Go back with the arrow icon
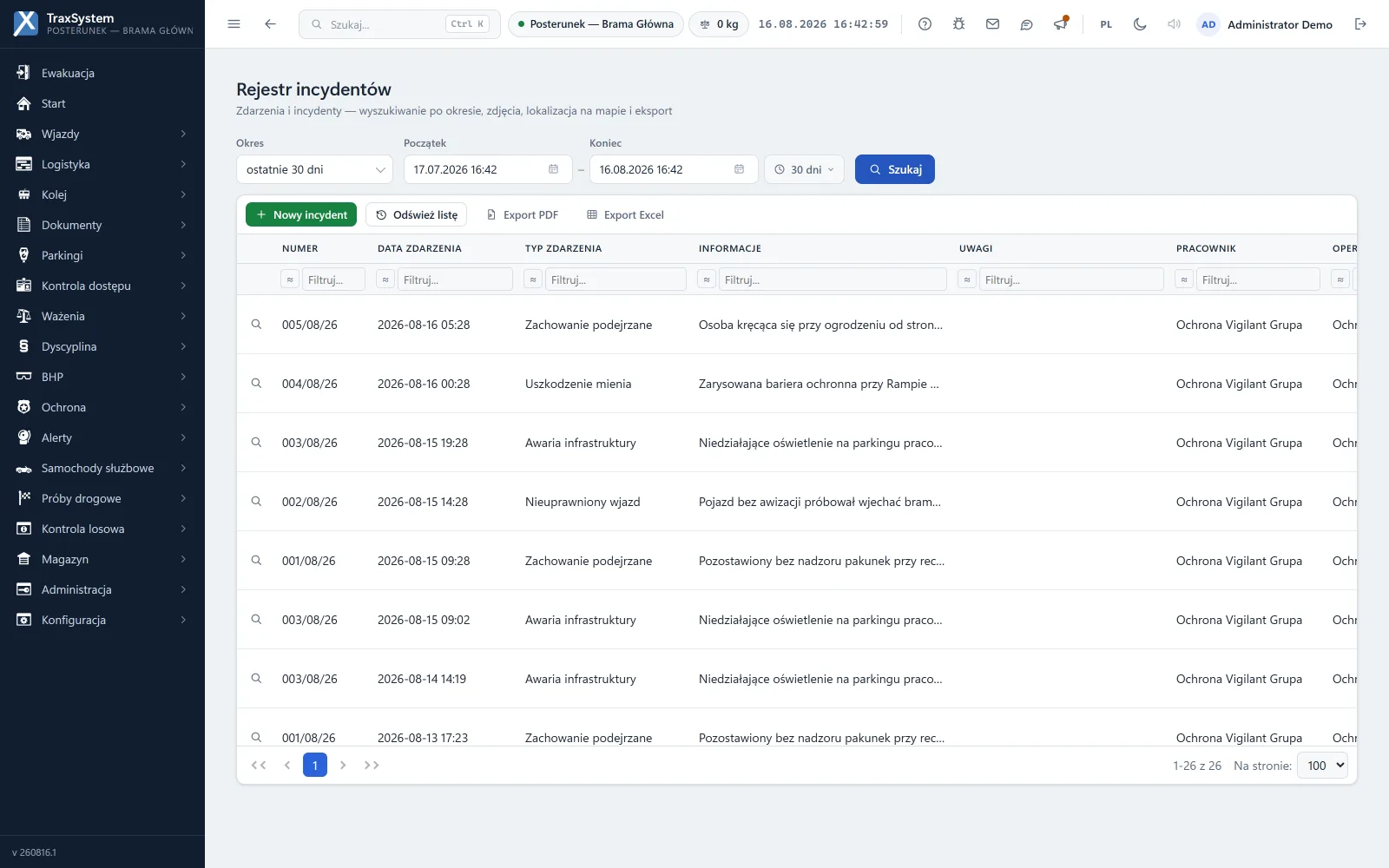 coord(270,24)
